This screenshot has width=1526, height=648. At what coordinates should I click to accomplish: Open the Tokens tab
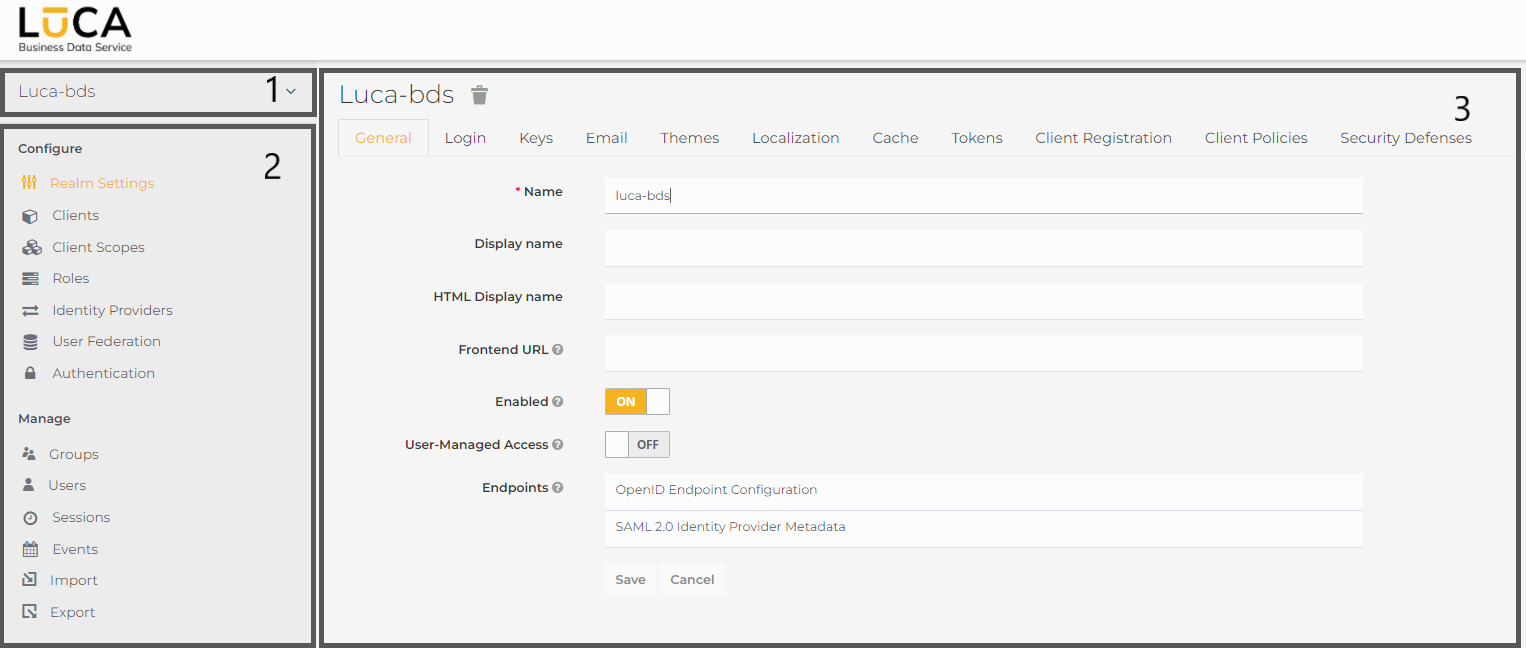coord(976,138)
